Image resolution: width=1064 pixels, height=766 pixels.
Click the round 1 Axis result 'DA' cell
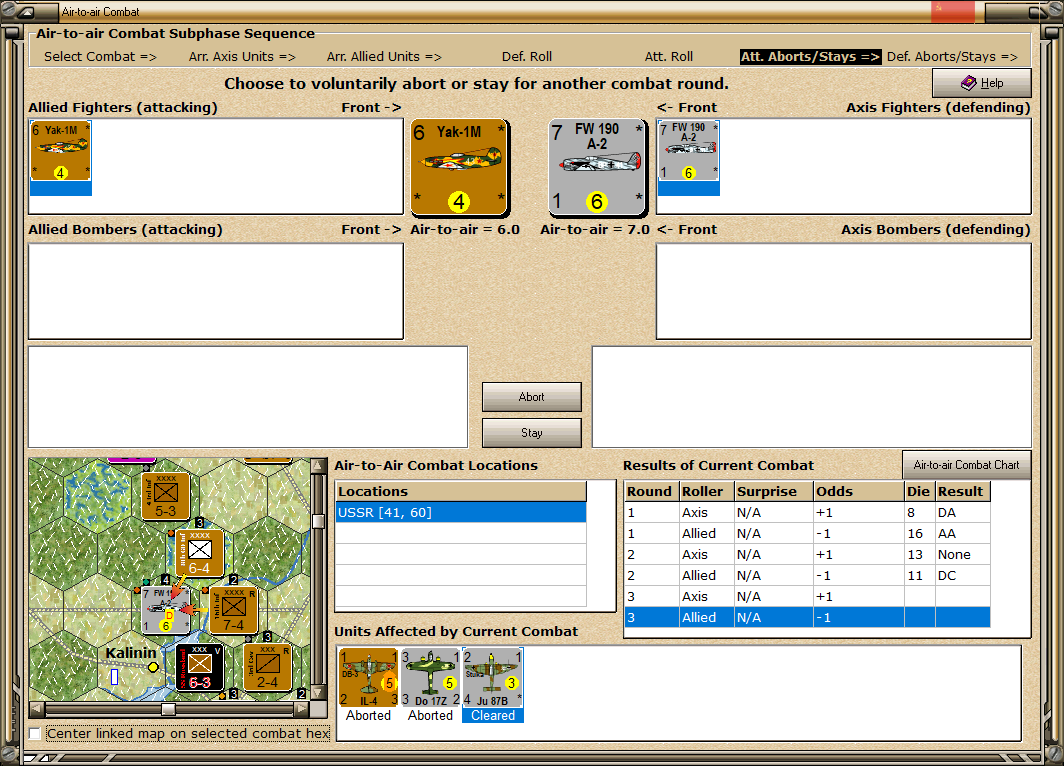pyautogui.click(x=962, y=512)
